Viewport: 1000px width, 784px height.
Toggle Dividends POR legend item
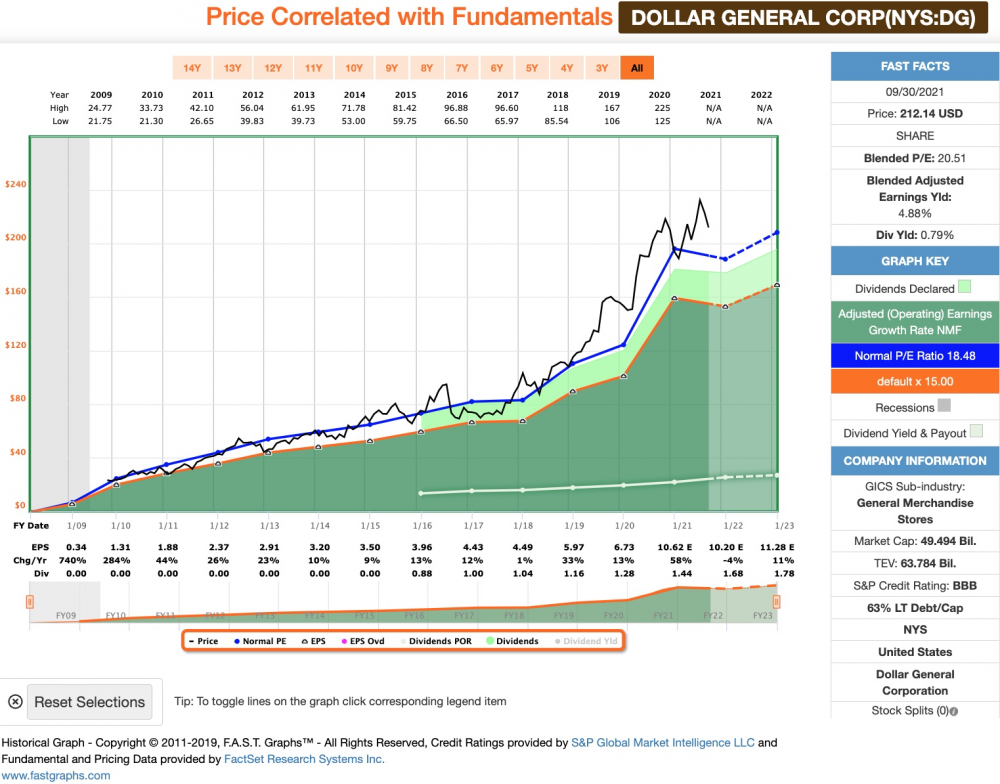point(437,641)
